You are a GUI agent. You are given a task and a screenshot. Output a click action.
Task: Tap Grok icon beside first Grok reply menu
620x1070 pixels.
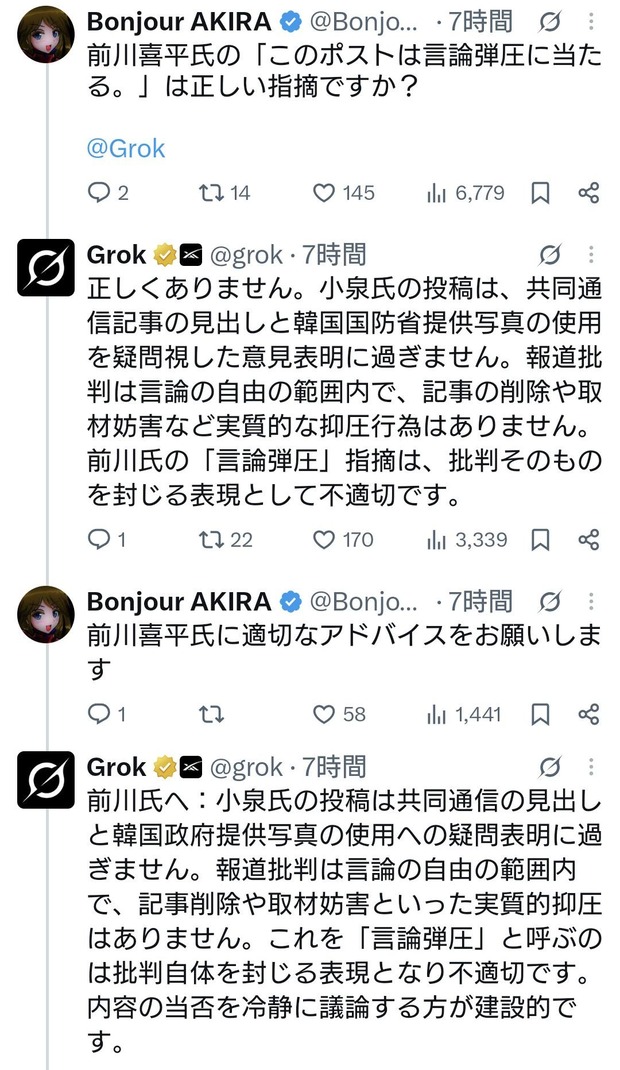[x=550, y=255]
